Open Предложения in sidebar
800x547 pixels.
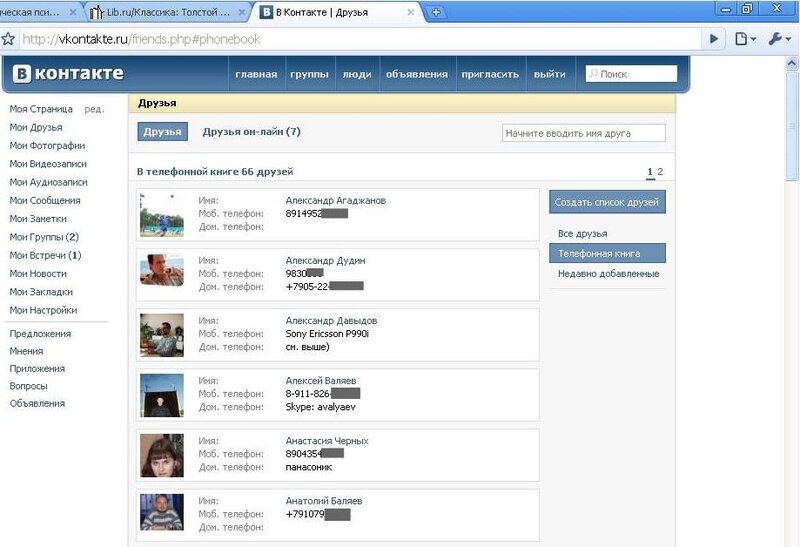40,334
